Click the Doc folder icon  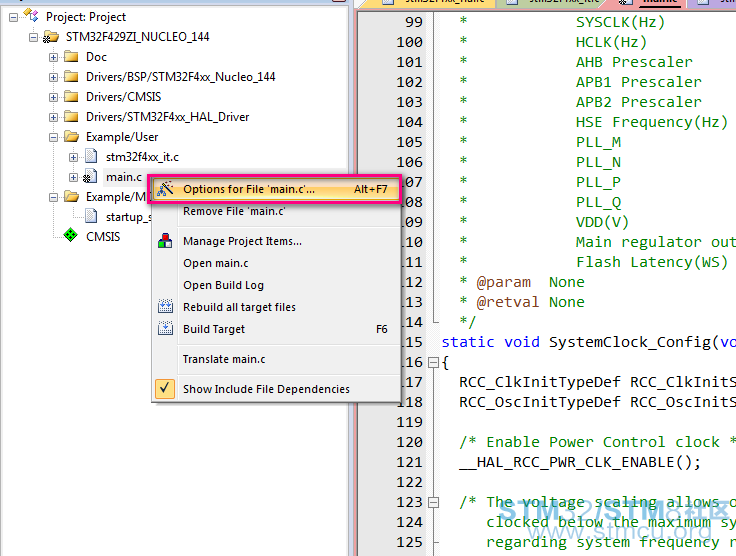point(71,57)
